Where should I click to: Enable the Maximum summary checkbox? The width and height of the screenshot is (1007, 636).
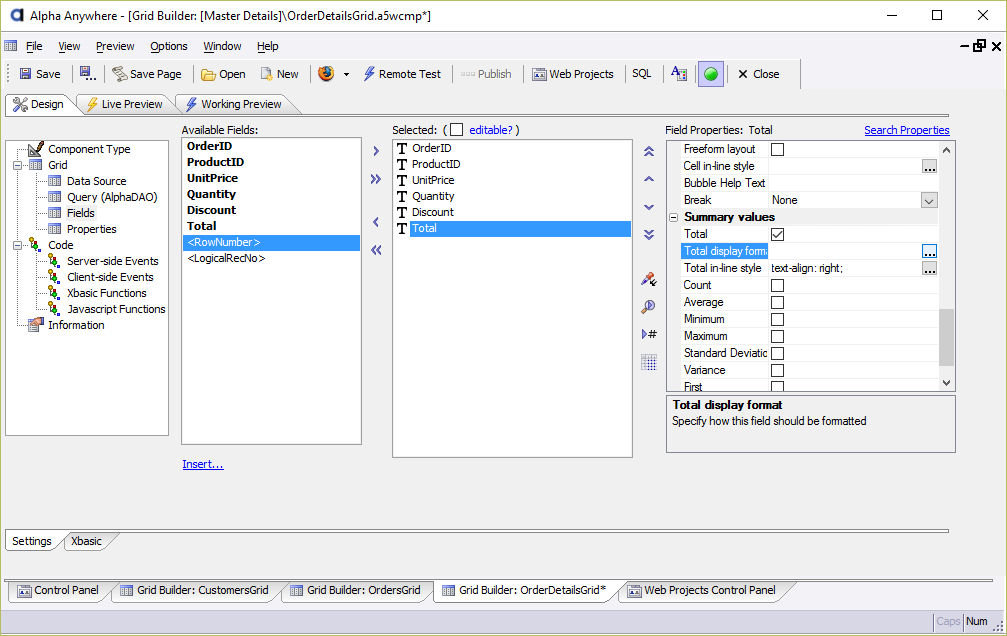[777, 337]
